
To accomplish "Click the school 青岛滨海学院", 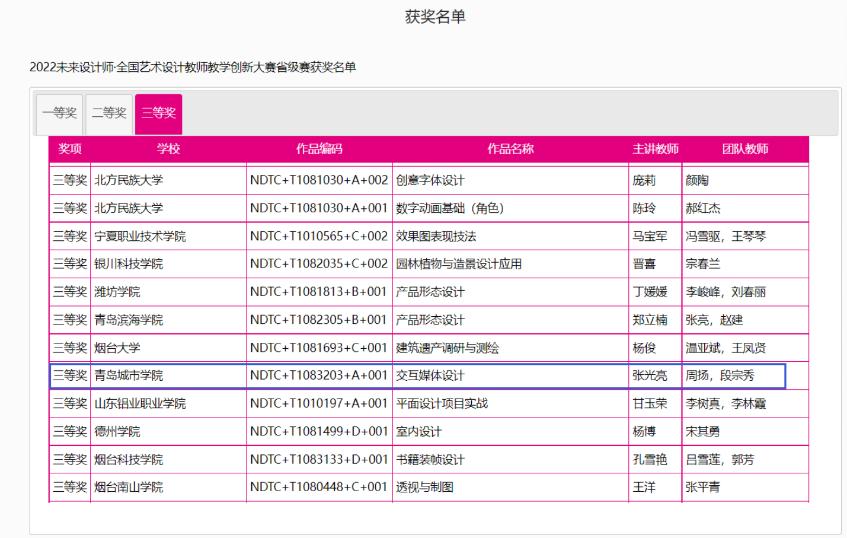I will pyautogui.click(x=129, y=320).
